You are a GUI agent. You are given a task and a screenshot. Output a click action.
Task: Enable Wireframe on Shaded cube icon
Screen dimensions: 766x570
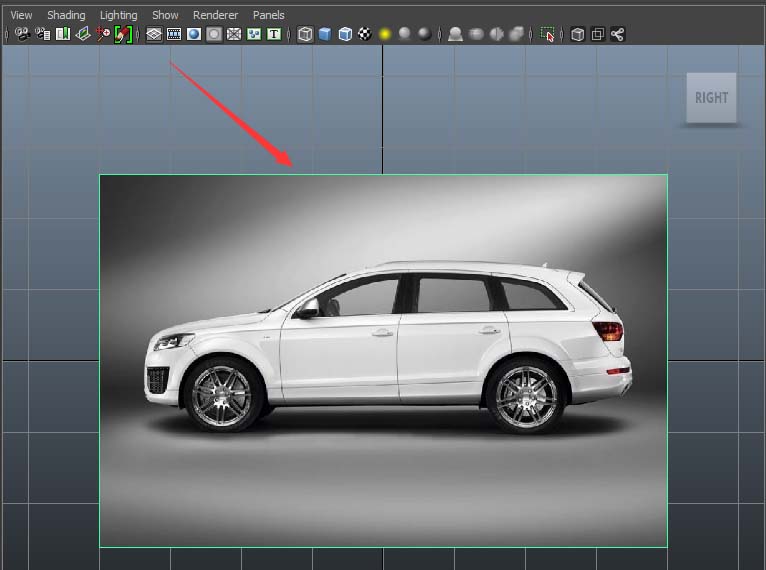click(x=345, y=34)
